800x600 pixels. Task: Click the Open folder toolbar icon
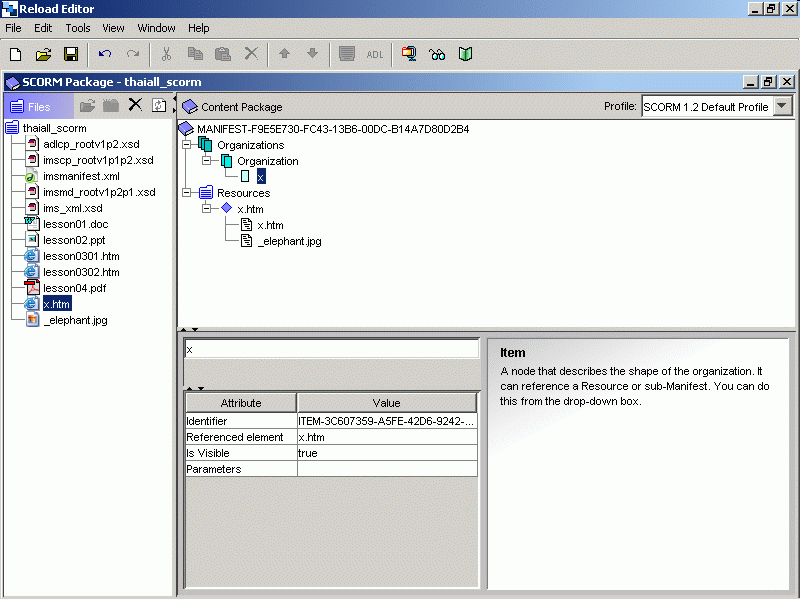coord(43,54)
